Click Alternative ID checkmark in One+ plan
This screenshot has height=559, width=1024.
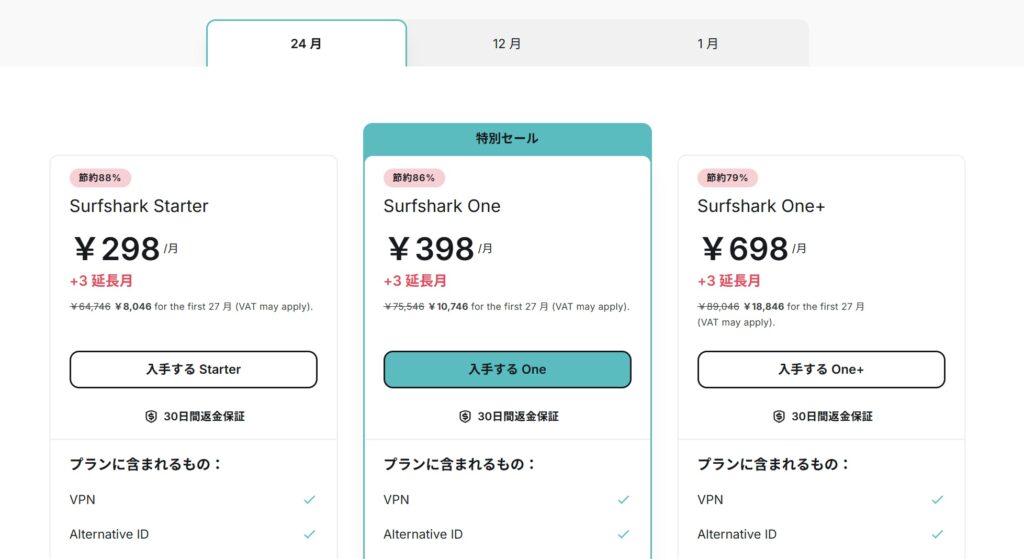coord(938,534)
